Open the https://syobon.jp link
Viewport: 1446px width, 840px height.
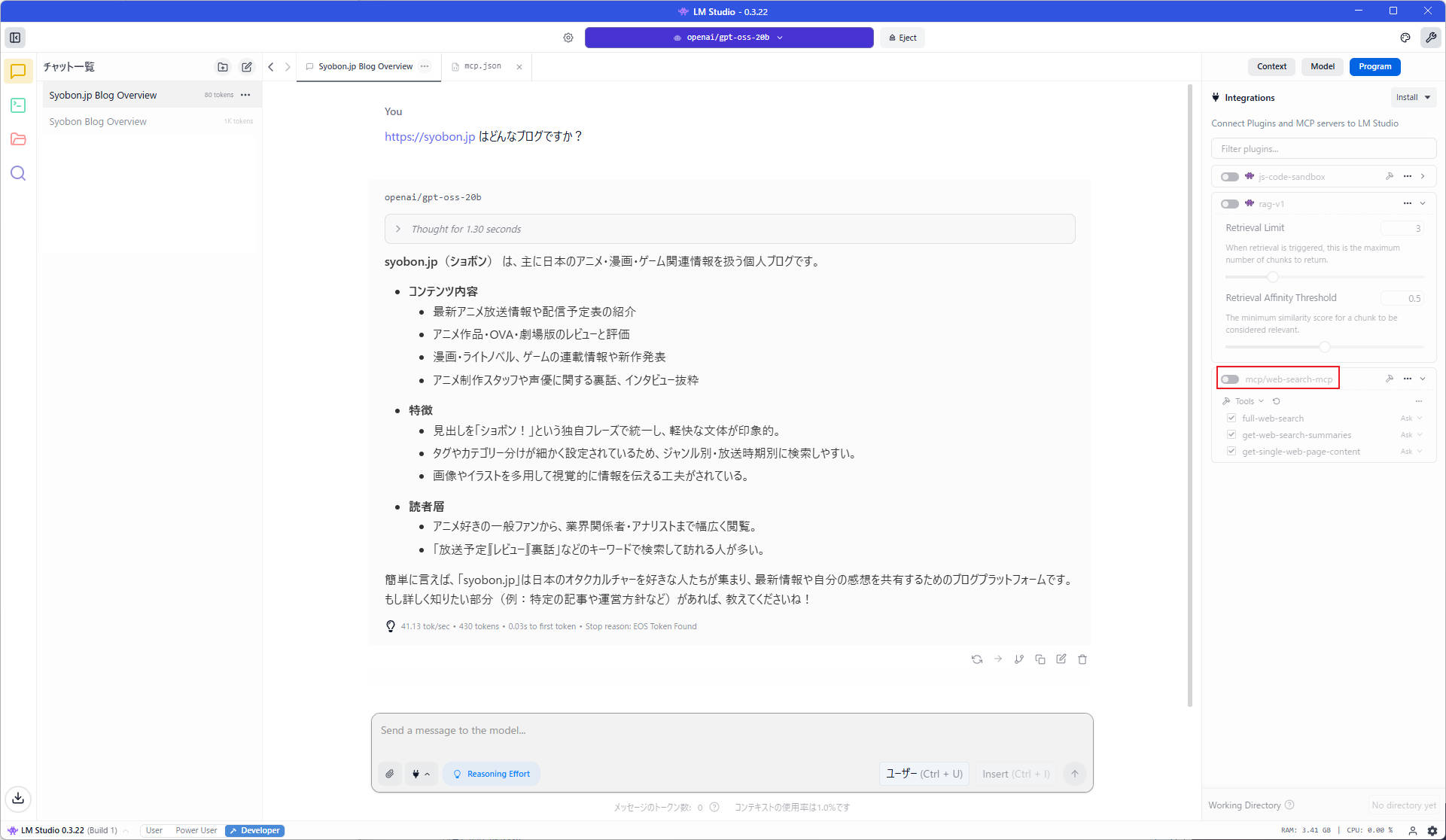tap(430, 137)
